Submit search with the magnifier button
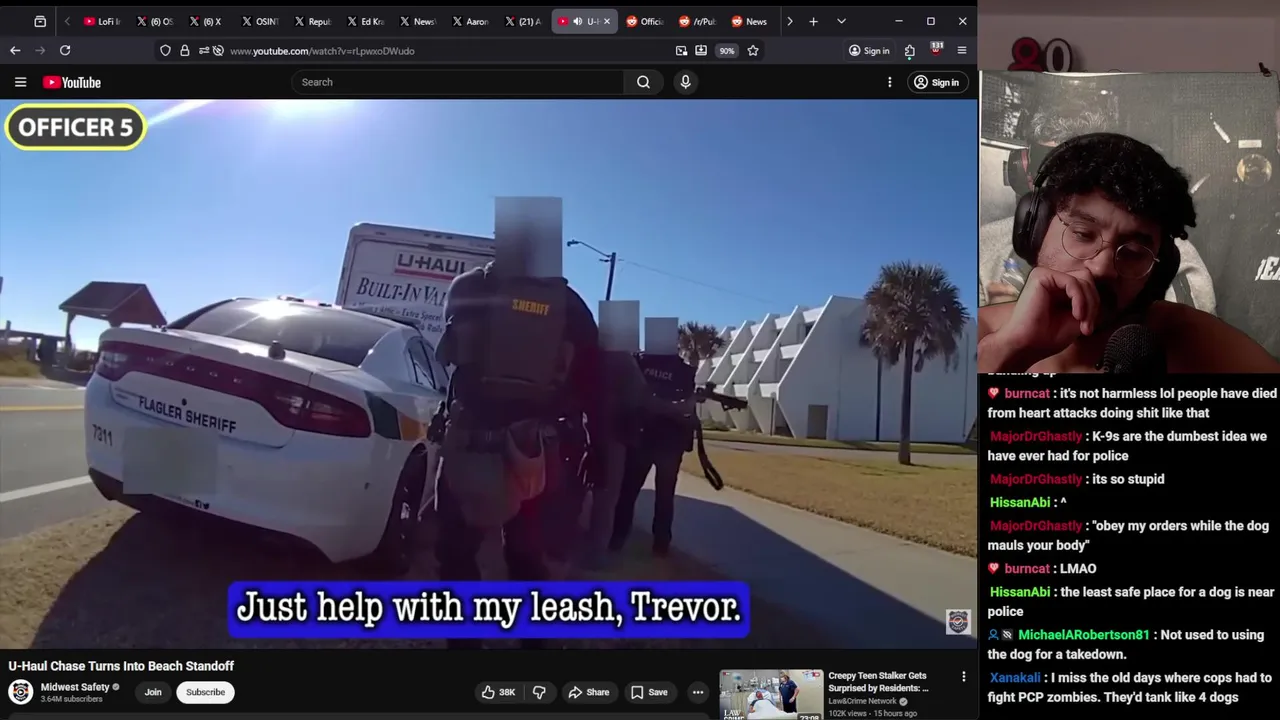 tap(644, 82)
